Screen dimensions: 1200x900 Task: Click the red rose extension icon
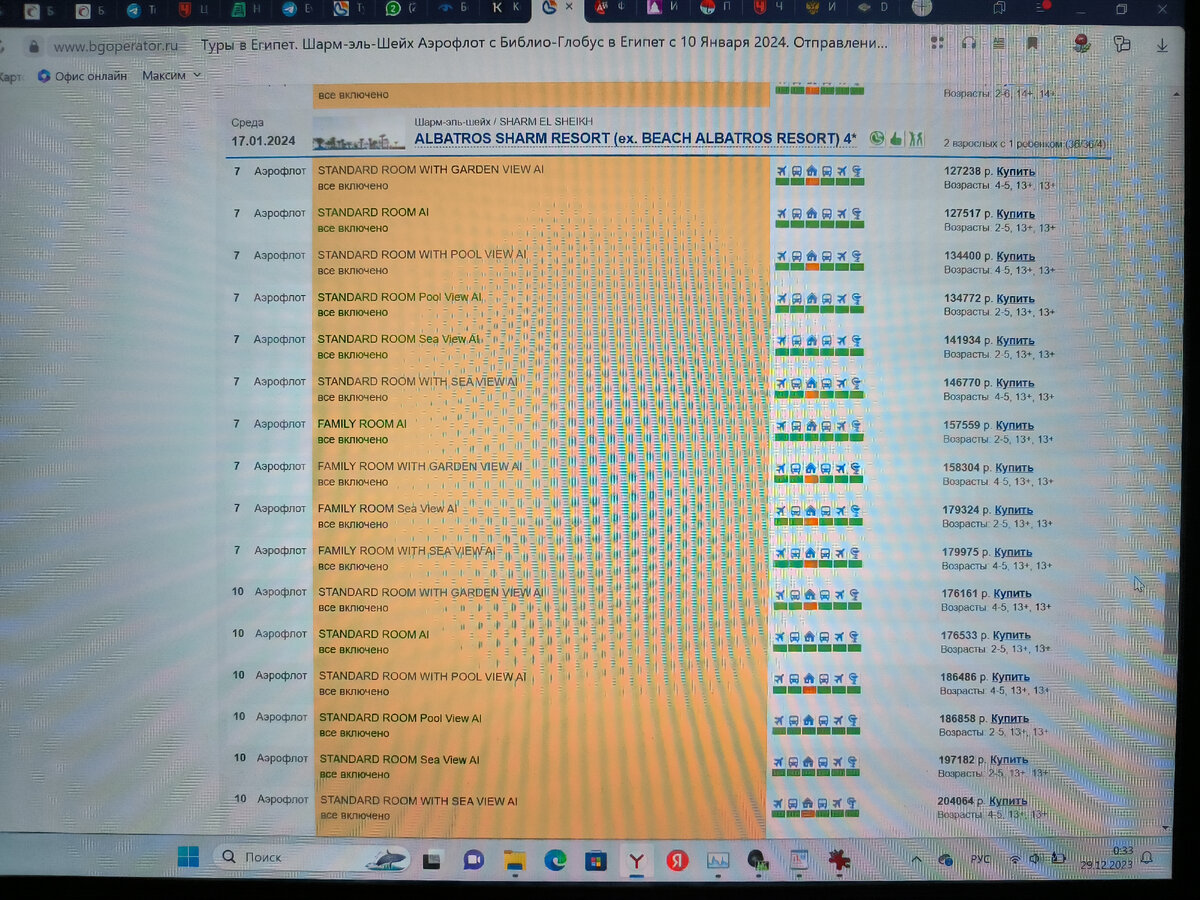click(1081, 44)
